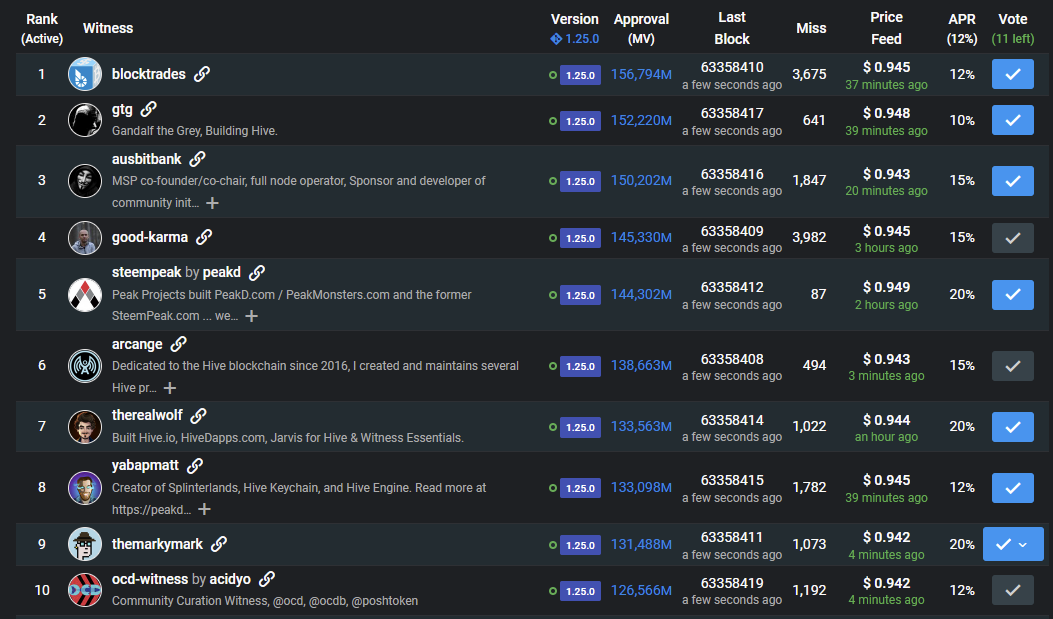Click the yabapmatt avatar thumbnail
This screenshot has height=619, width=1053.
(85, 487)
